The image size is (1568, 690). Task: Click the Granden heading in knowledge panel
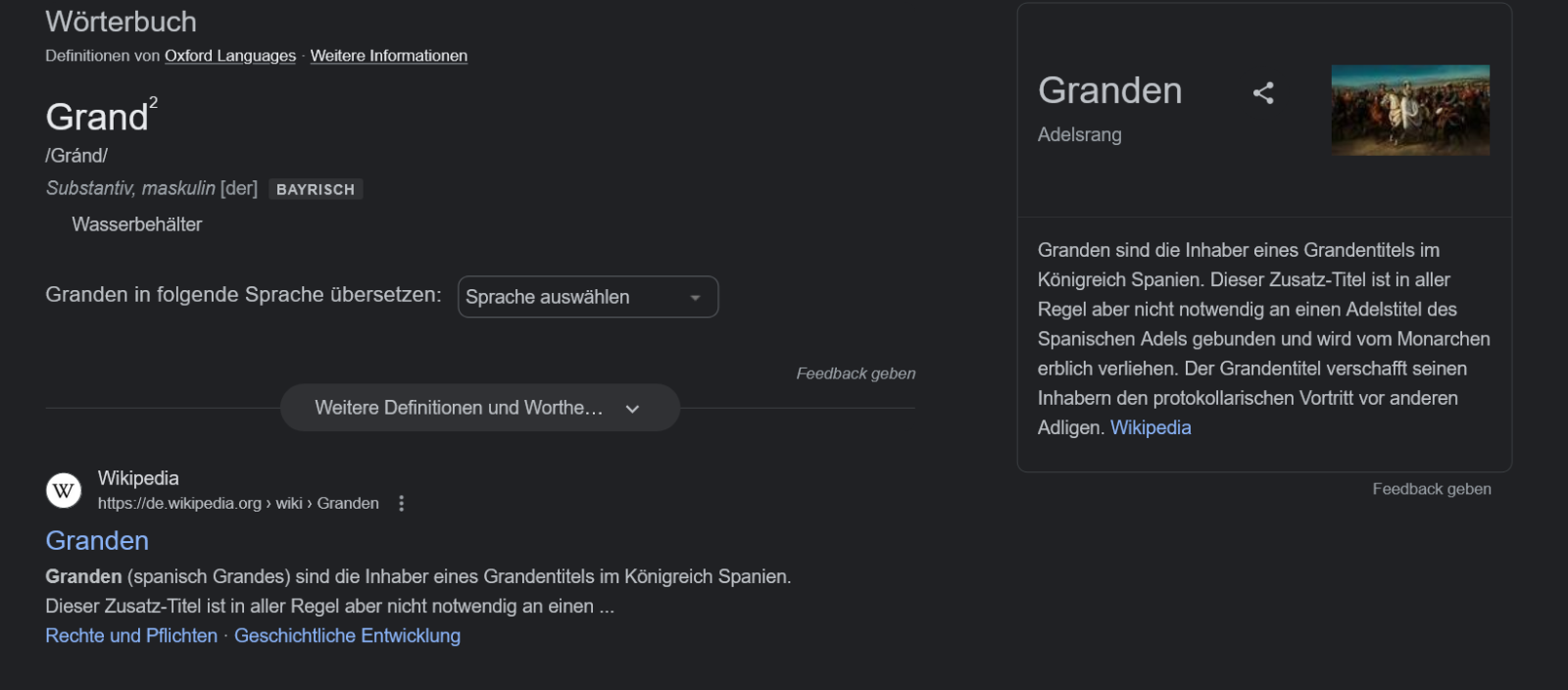pos(1109,91)
